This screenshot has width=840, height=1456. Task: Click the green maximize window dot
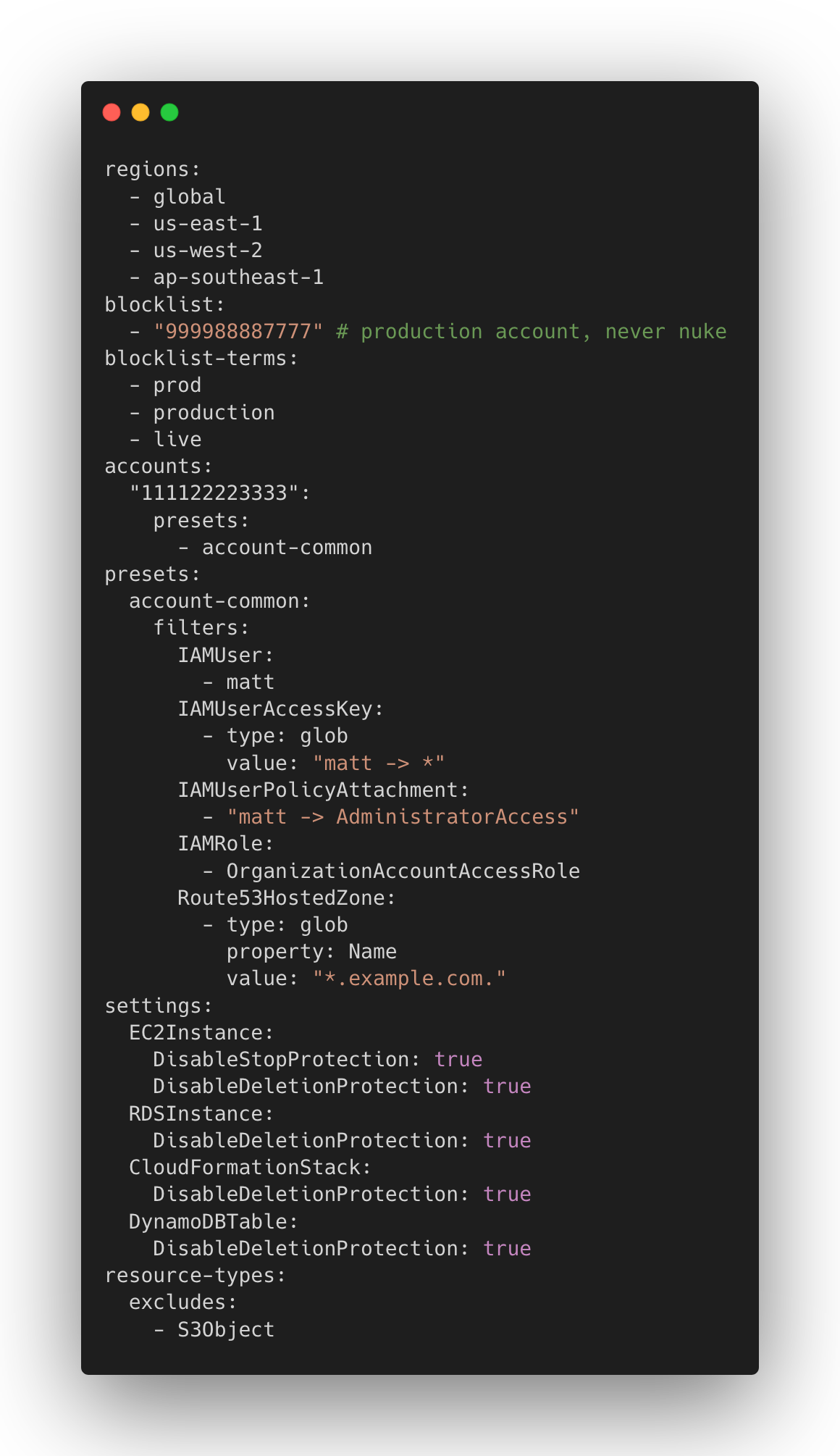click(169, 112)
